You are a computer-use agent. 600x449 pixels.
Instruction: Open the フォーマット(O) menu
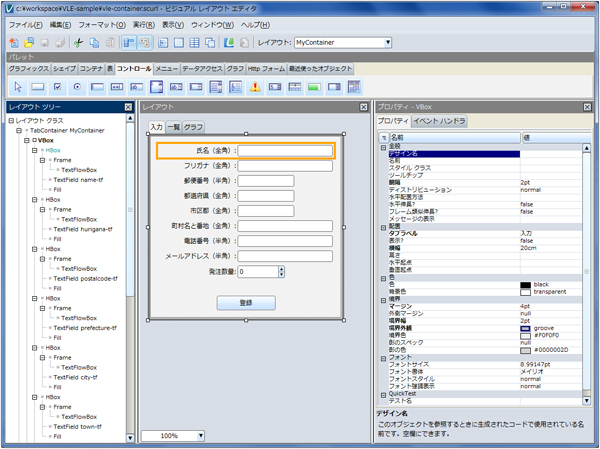coord(102,25)
